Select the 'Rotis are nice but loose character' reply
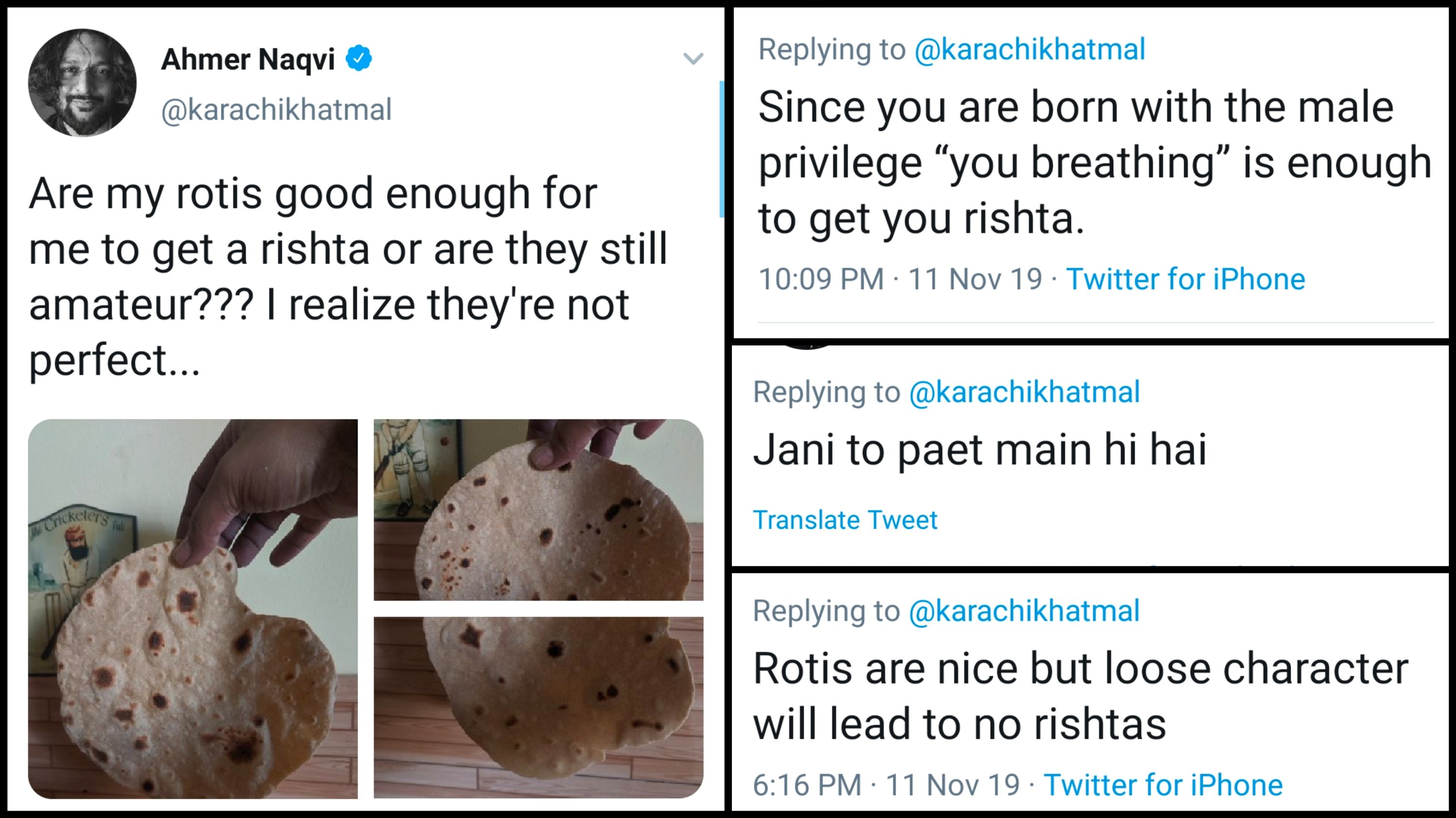1456x818 pixels. tap(1080, 697)
